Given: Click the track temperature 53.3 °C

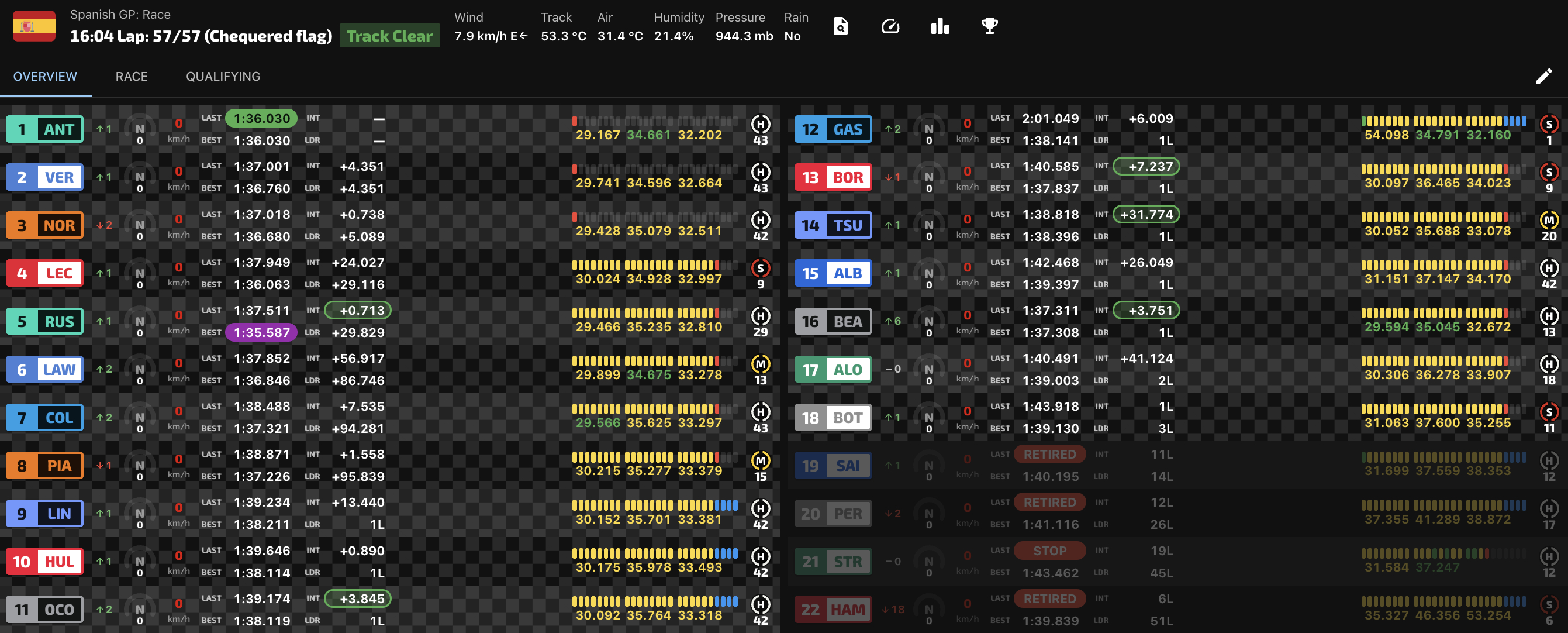Looking at the screenshot, I should (563, 36).
